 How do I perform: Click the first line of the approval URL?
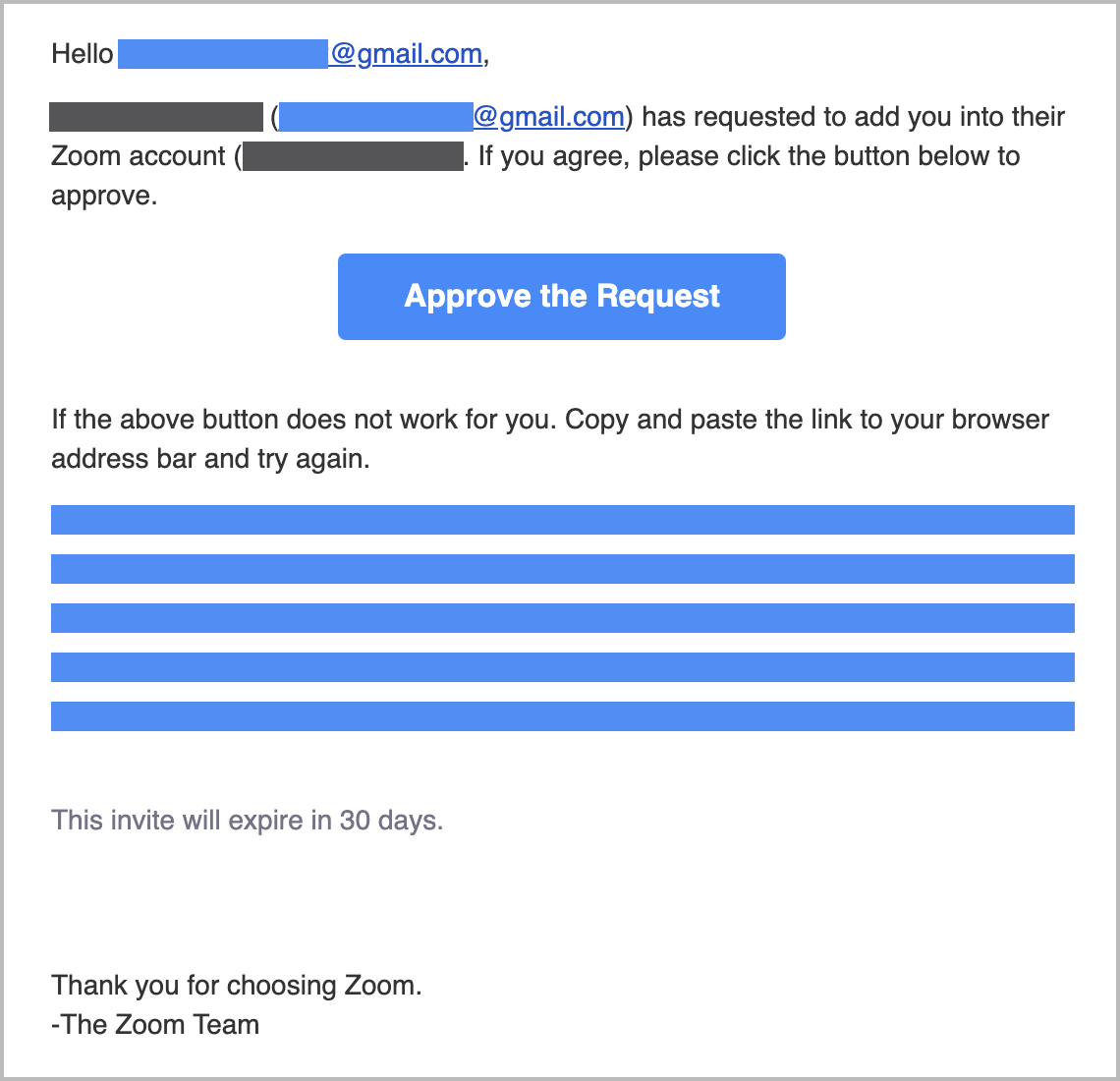[x=561, y=519]
